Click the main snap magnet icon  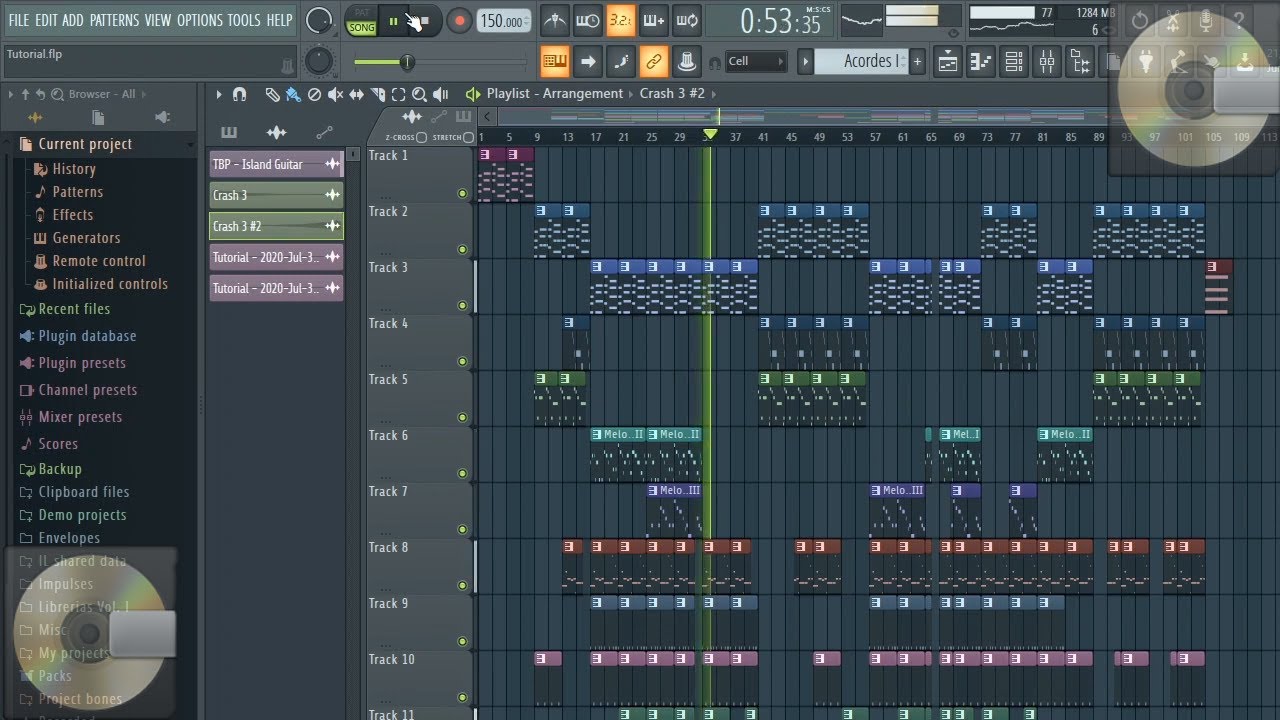click(x=715, y=63)
